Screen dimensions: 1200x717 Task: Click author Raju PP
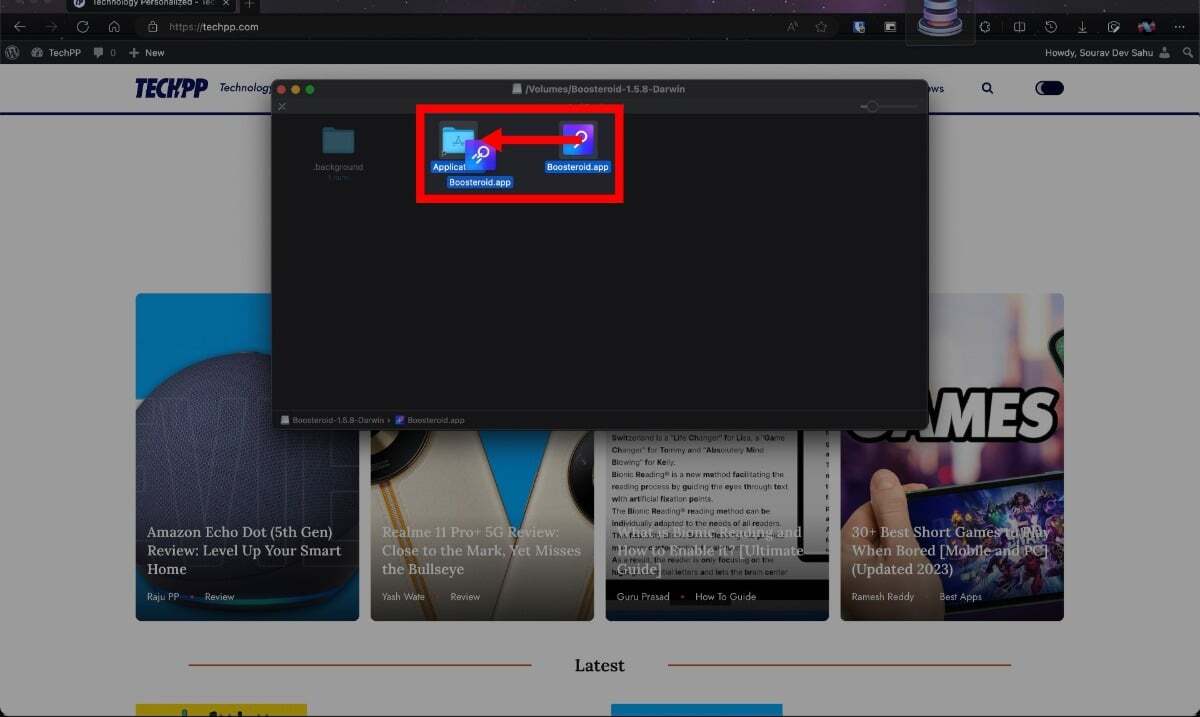tap(164, 597)
